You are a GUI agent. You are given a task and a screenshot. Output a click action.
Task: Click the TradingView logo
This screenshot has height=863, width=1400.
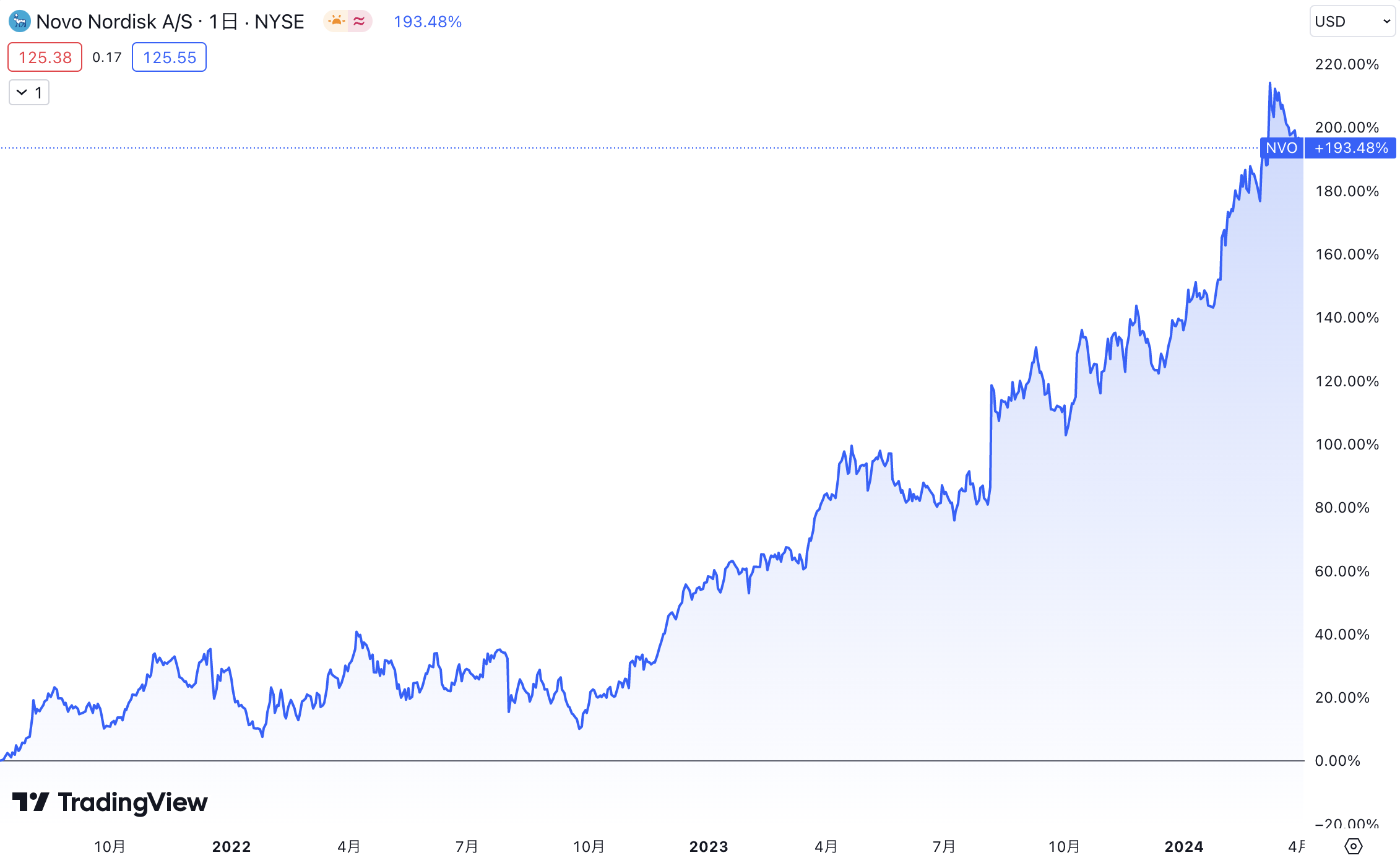(x=110, y=802)
